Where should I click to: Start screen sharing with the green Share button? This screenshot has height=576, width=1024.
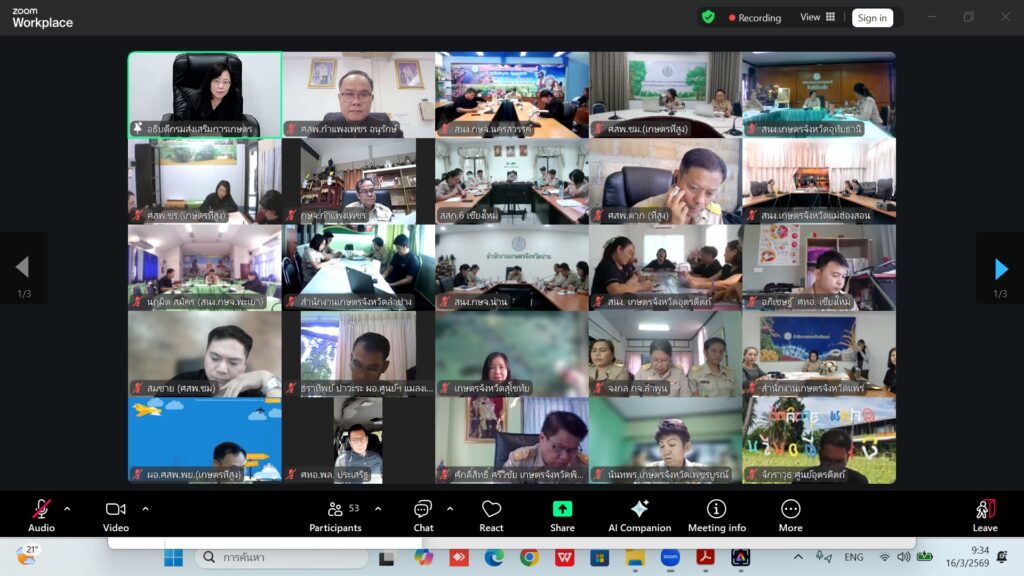562,514
